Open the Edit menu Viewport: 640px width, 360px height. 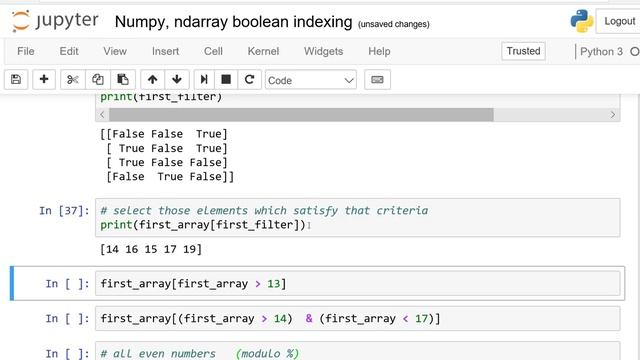click(x=69, y=51)
